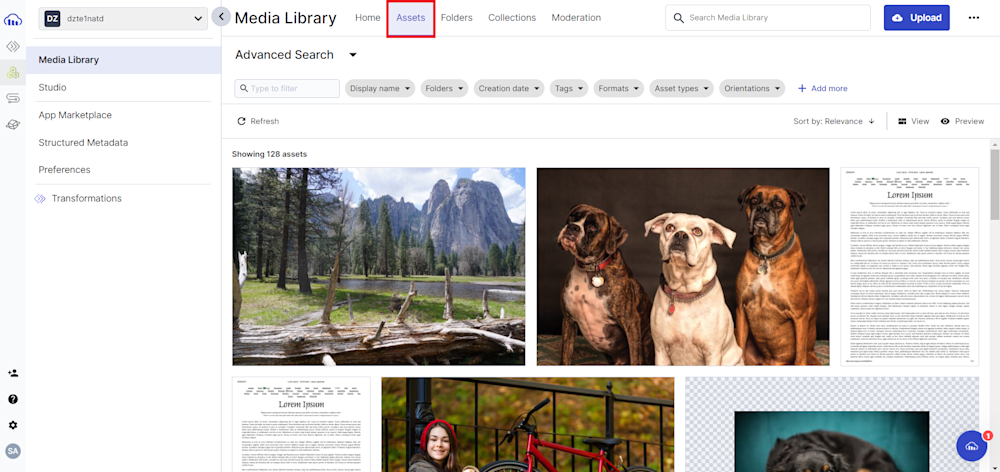Open the Yosemite forest landscape thumbnail
Screen dimensions: 1000x472
tap(379, 267)
